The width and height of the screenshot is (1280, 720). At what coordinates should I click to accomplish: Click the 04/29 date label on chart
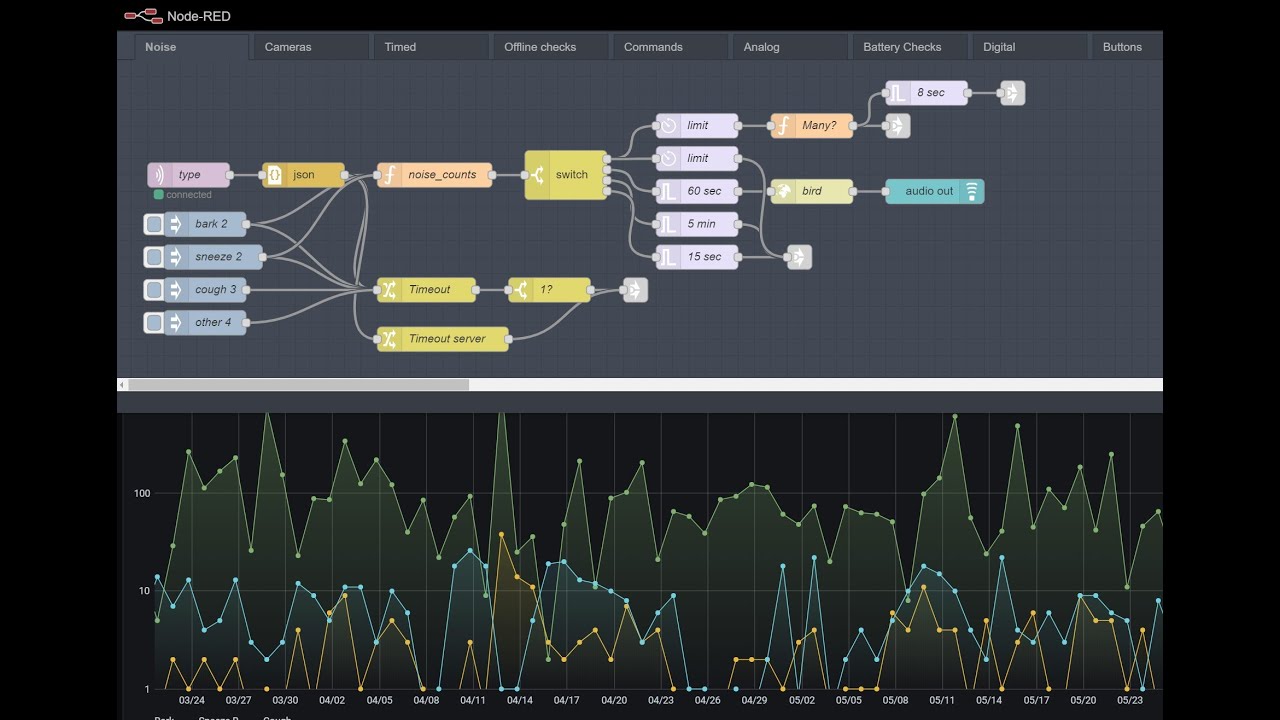click(754, 701)
